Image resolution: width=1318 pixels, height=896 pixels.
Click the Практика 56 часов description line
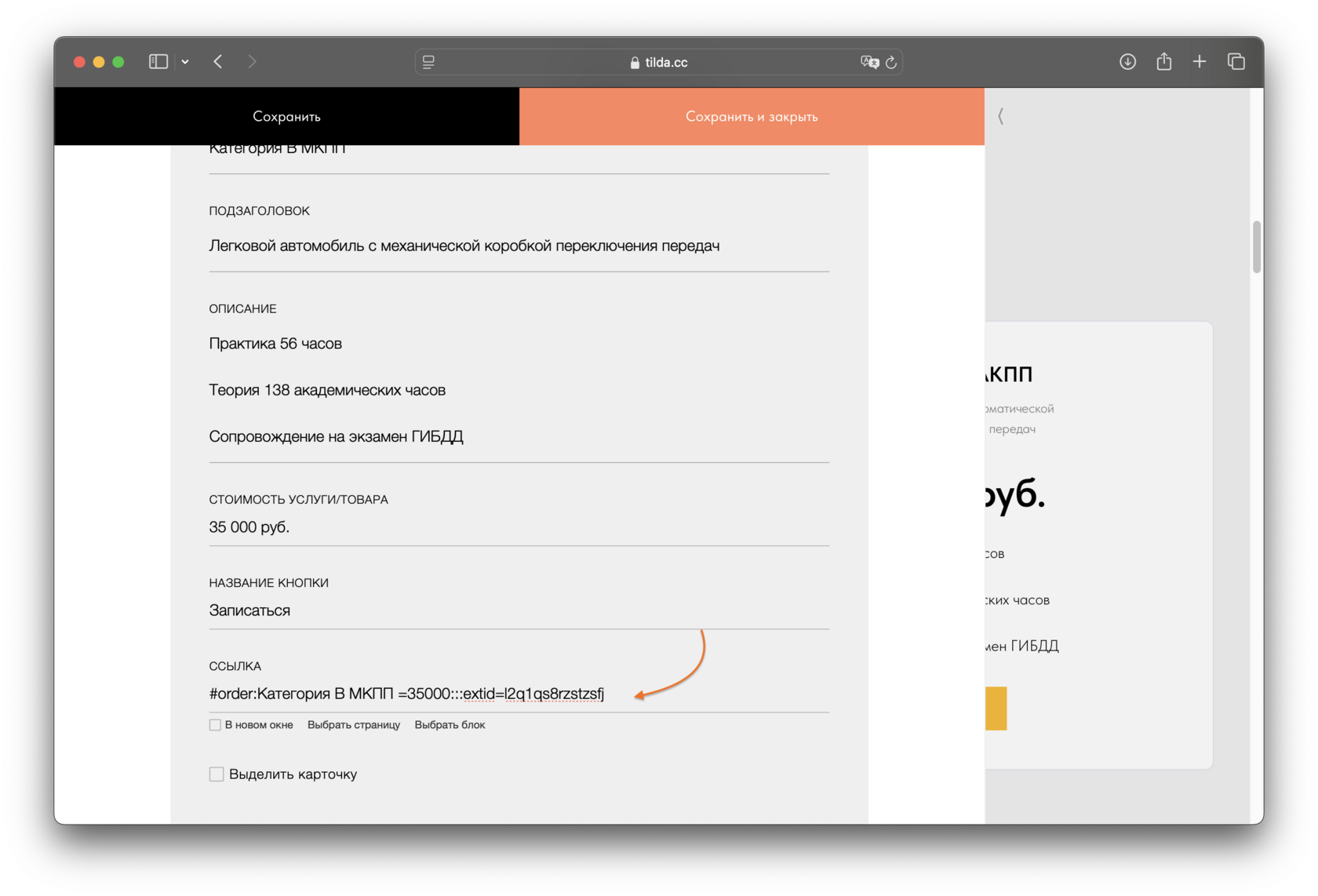(275, 344)
